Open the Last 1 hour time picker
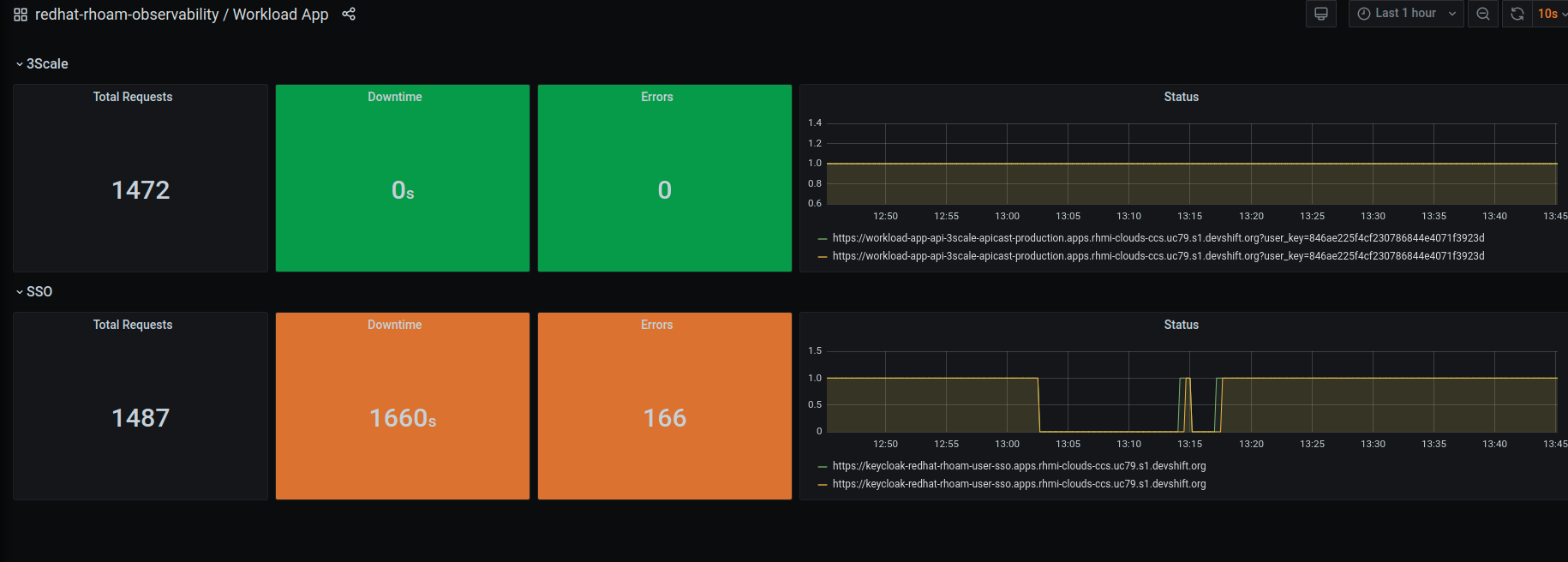 point(1406,14)
